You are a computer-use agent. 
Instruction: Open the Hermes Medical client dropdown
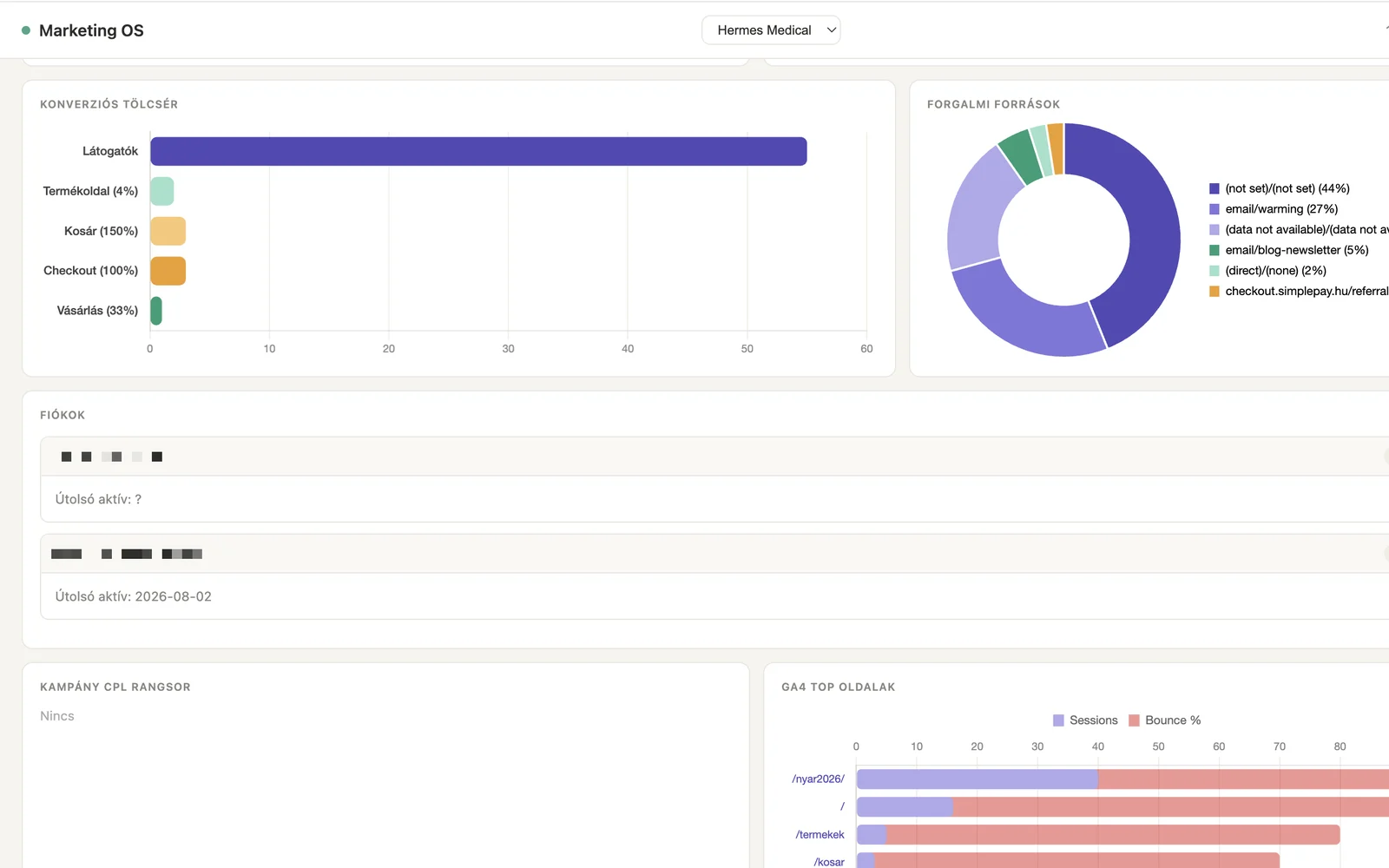(x=771, y=30)
